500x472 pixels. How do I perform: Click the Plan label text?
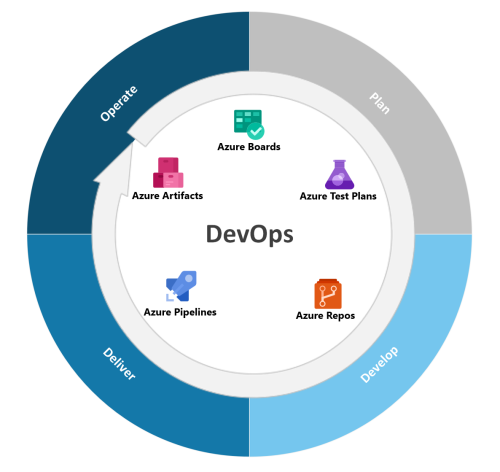380,104
